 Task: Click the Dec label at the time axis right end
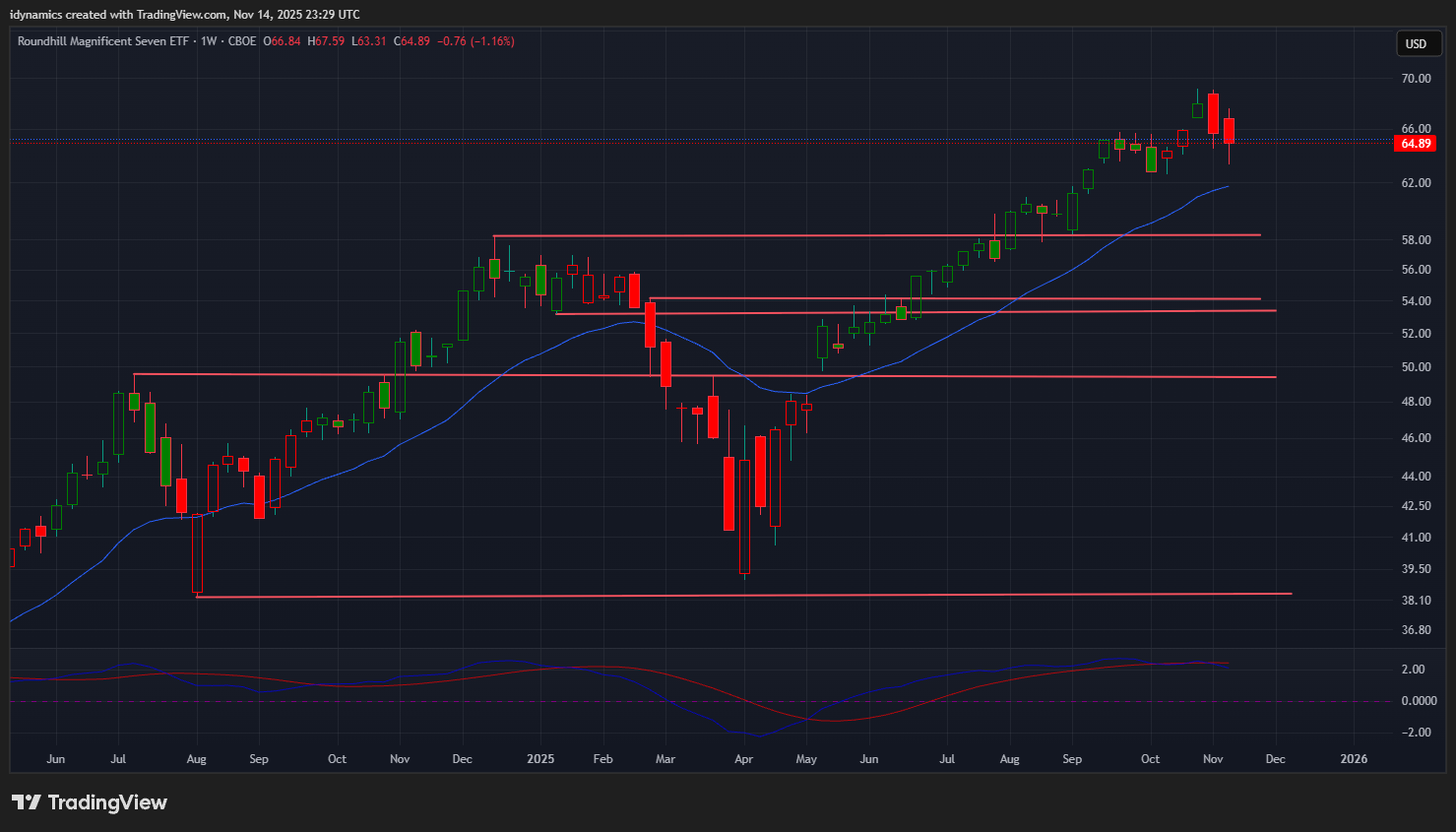pos(1275,759)
